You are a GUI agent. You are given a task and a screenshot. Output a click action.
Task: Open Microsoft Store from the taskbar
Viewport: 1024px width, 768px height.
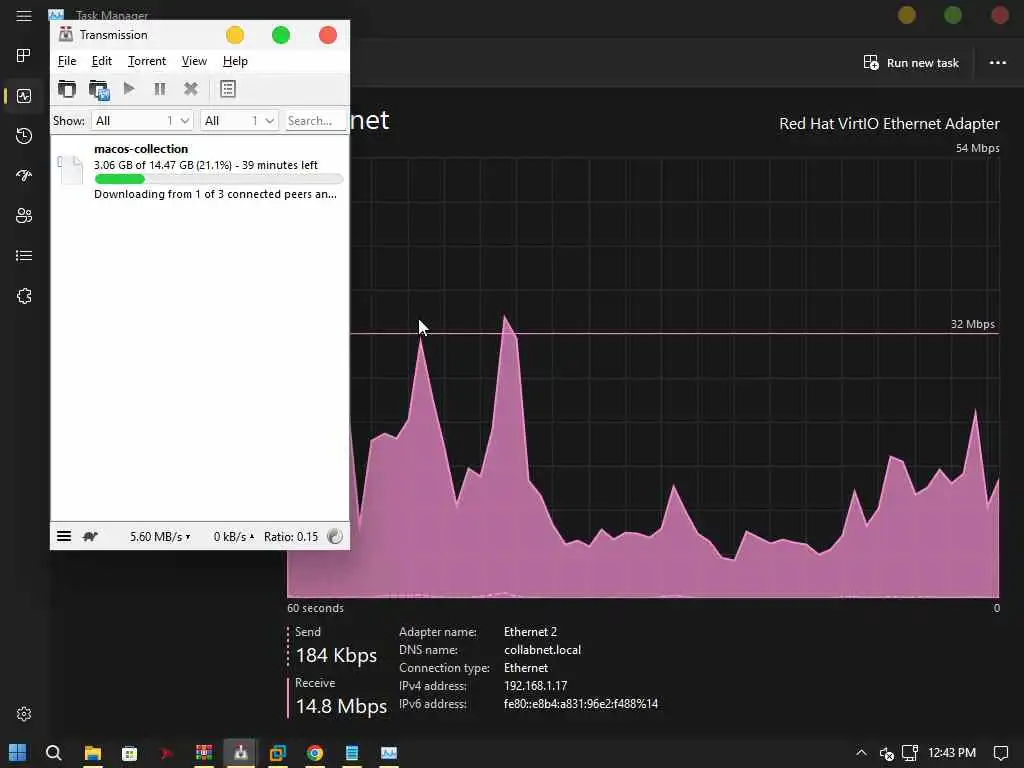click(x=129, y=753)
